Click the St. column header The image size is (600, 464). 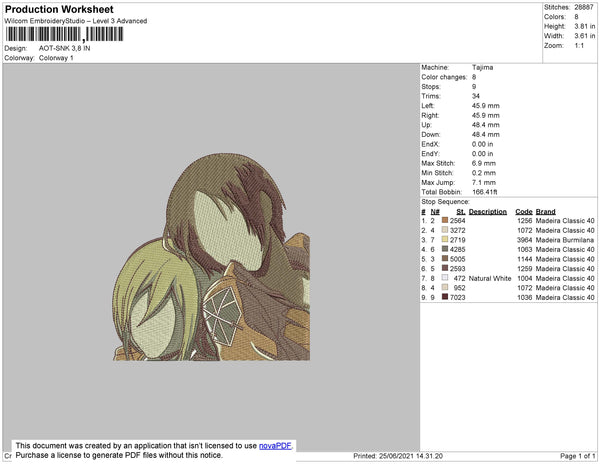point(461,212)
